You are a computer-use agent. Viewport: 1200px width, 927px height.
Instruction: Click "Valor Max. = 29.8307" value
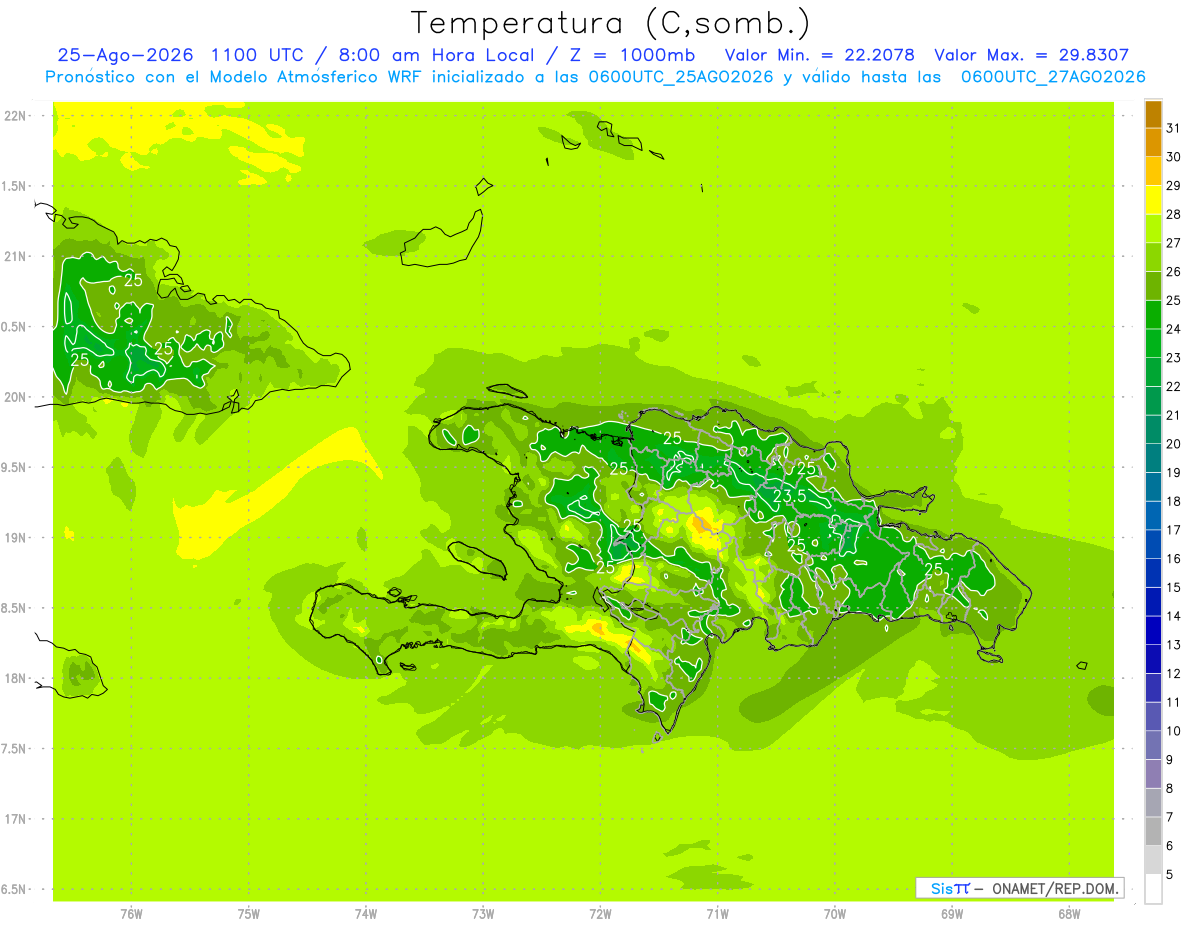(1032, 55)
